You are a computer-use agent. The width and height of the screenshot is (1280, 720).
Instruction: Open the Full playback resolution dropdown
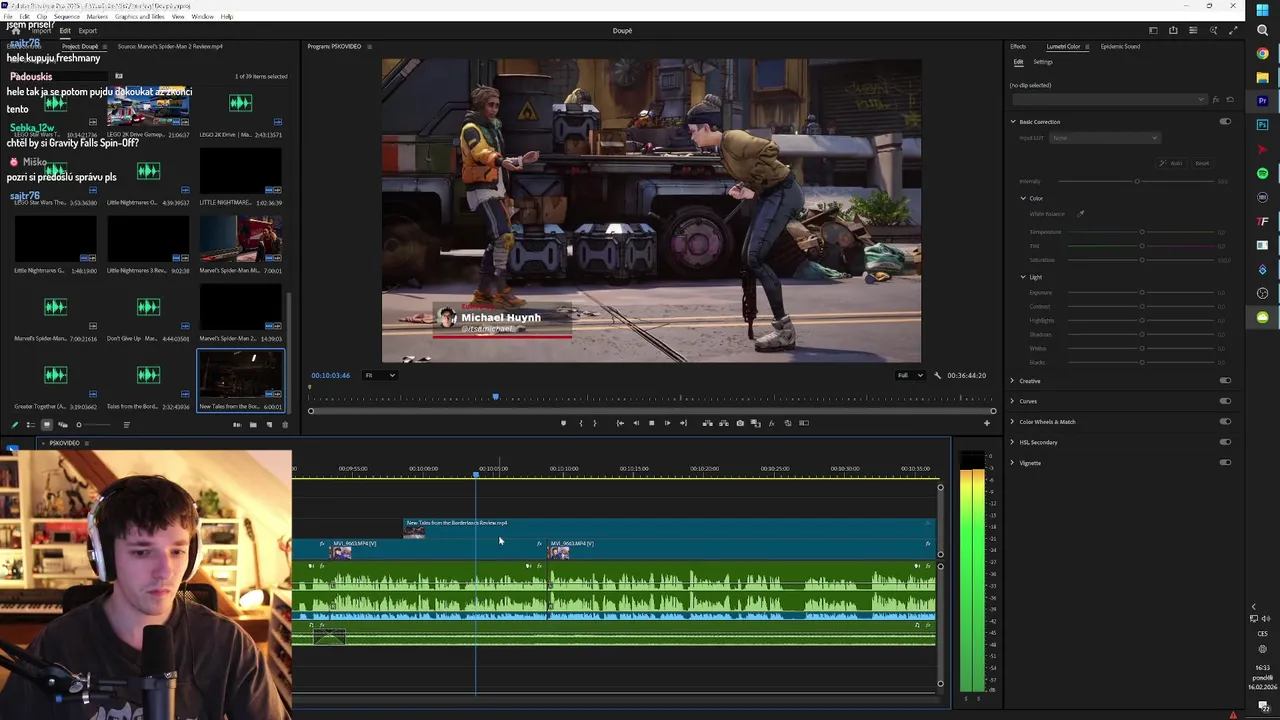coord(910,375)
